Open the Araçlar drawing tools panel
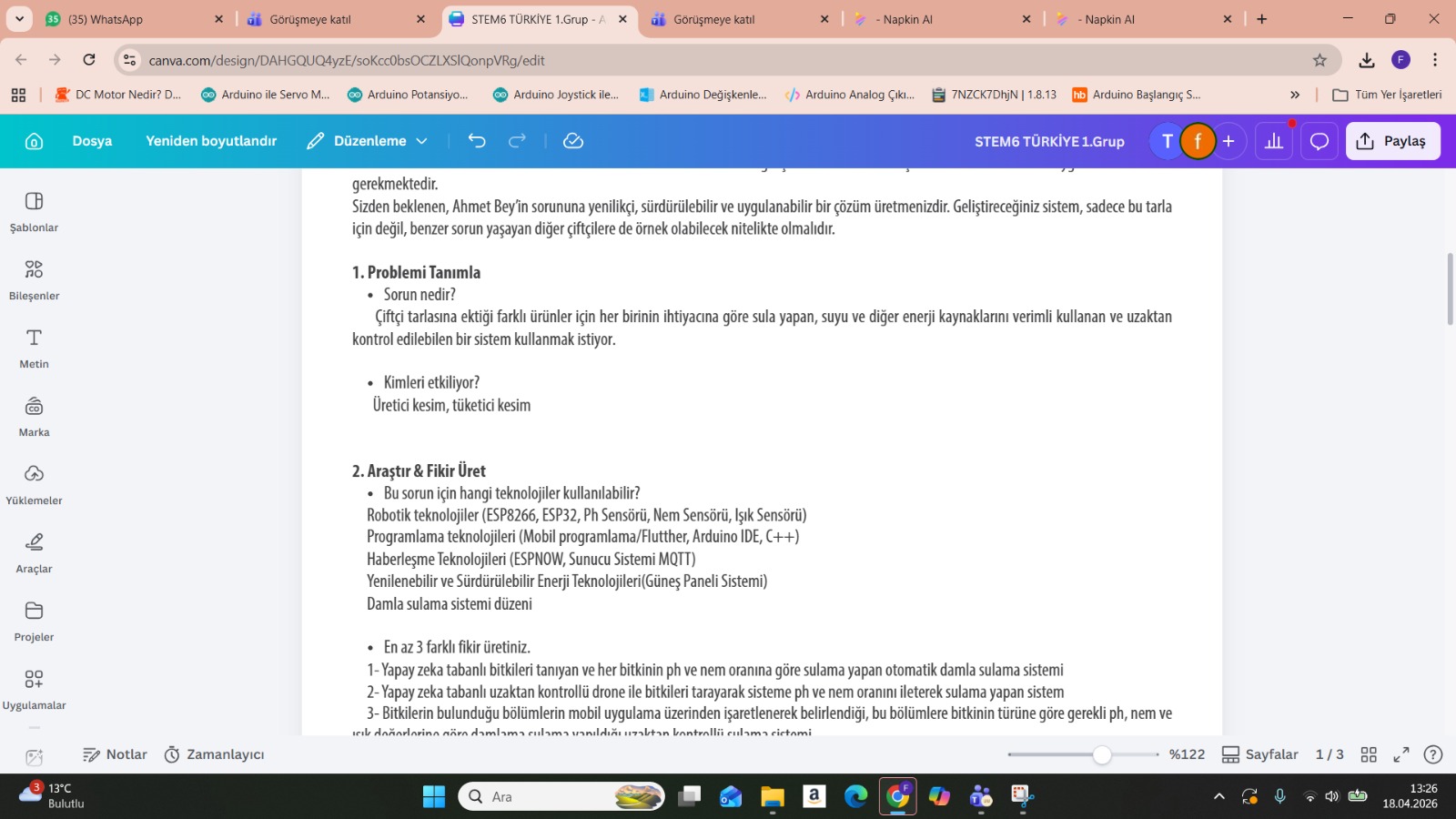 34,553
